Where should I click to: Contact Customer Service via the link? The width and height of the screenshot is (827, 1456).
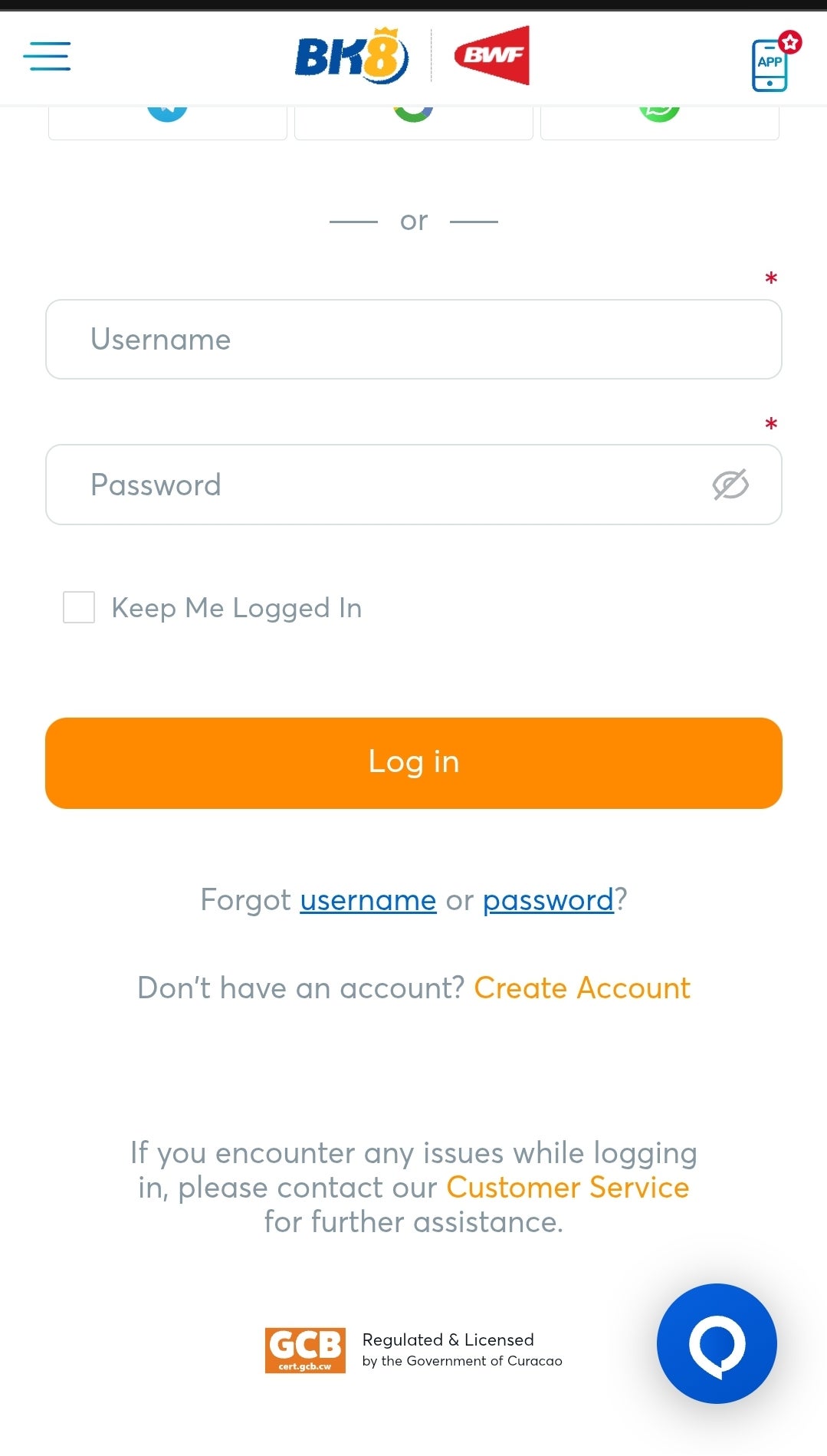click(x=567, y=1188)
